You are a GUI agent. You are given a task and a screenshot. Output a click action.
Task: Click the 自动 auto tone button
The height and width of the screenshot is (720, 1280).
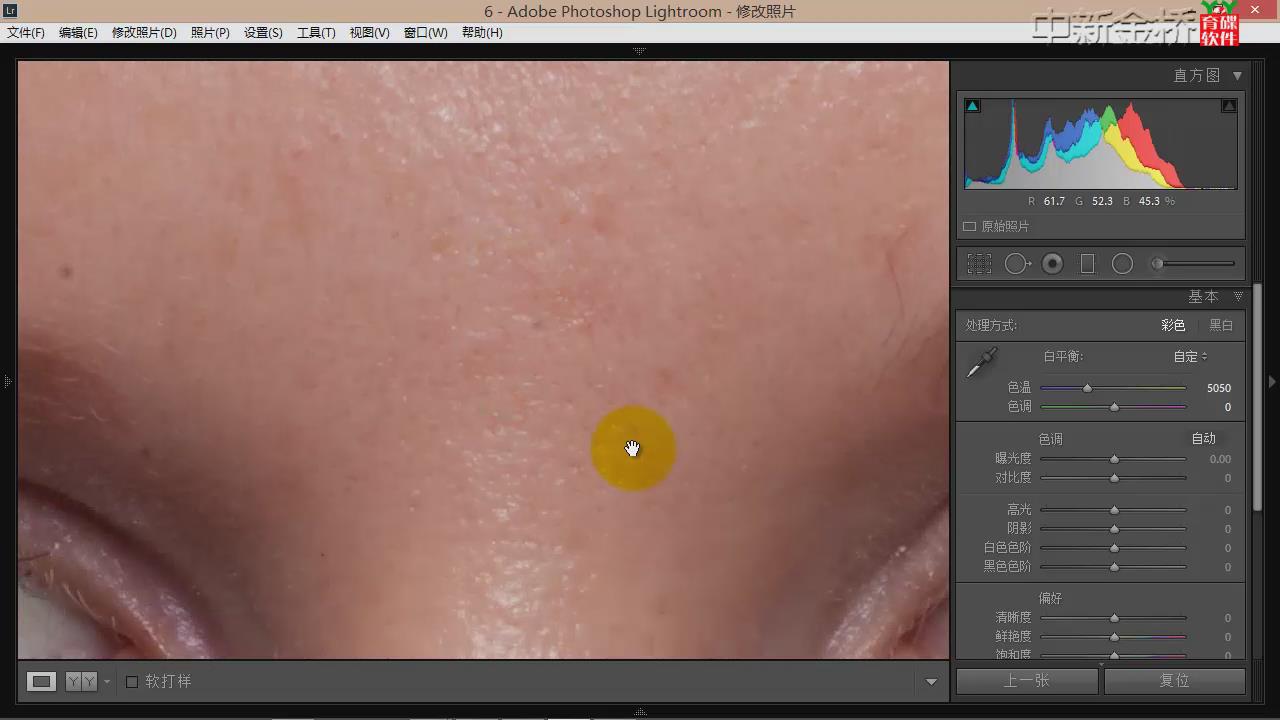(1203, 438)
